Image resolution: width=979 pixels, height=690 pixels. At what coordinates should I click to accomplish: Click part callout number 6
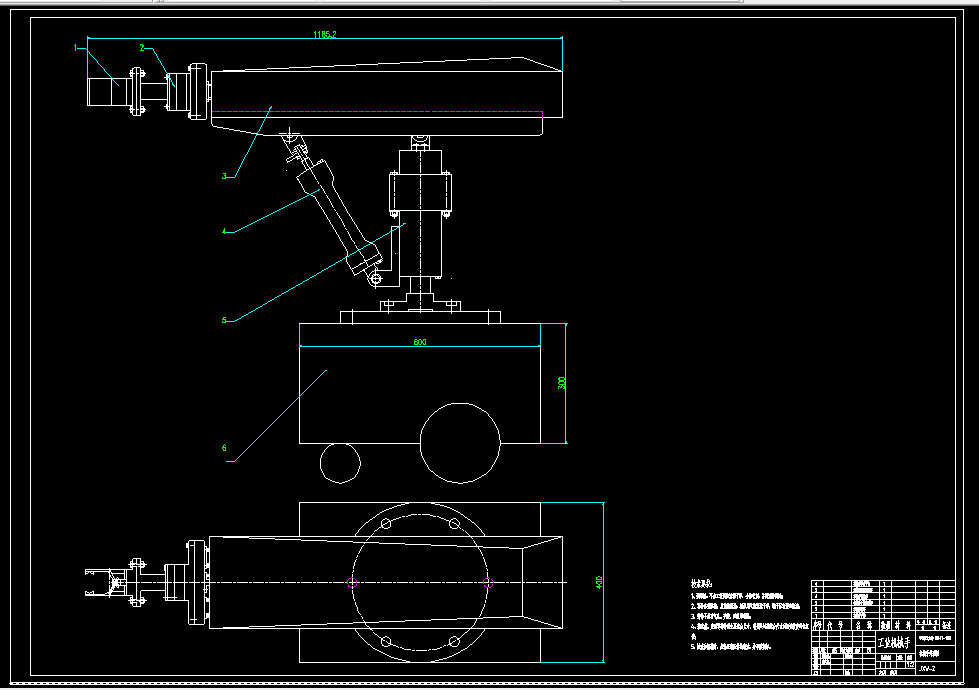(x=224, y=448)
